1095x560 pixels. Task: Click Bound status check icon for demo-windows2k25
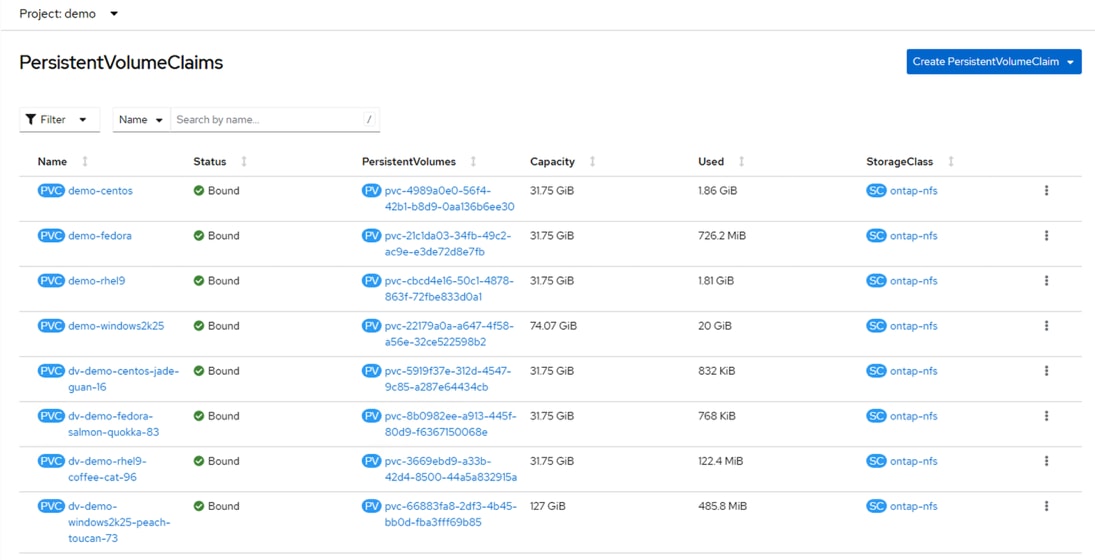[198, 325]
